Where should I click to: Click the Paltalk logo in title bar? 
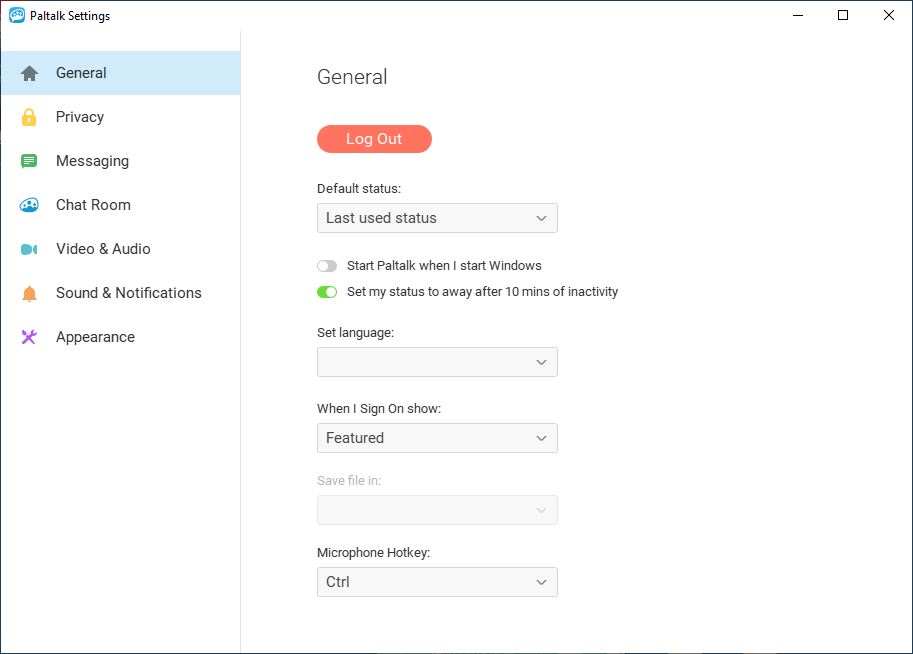17,16
